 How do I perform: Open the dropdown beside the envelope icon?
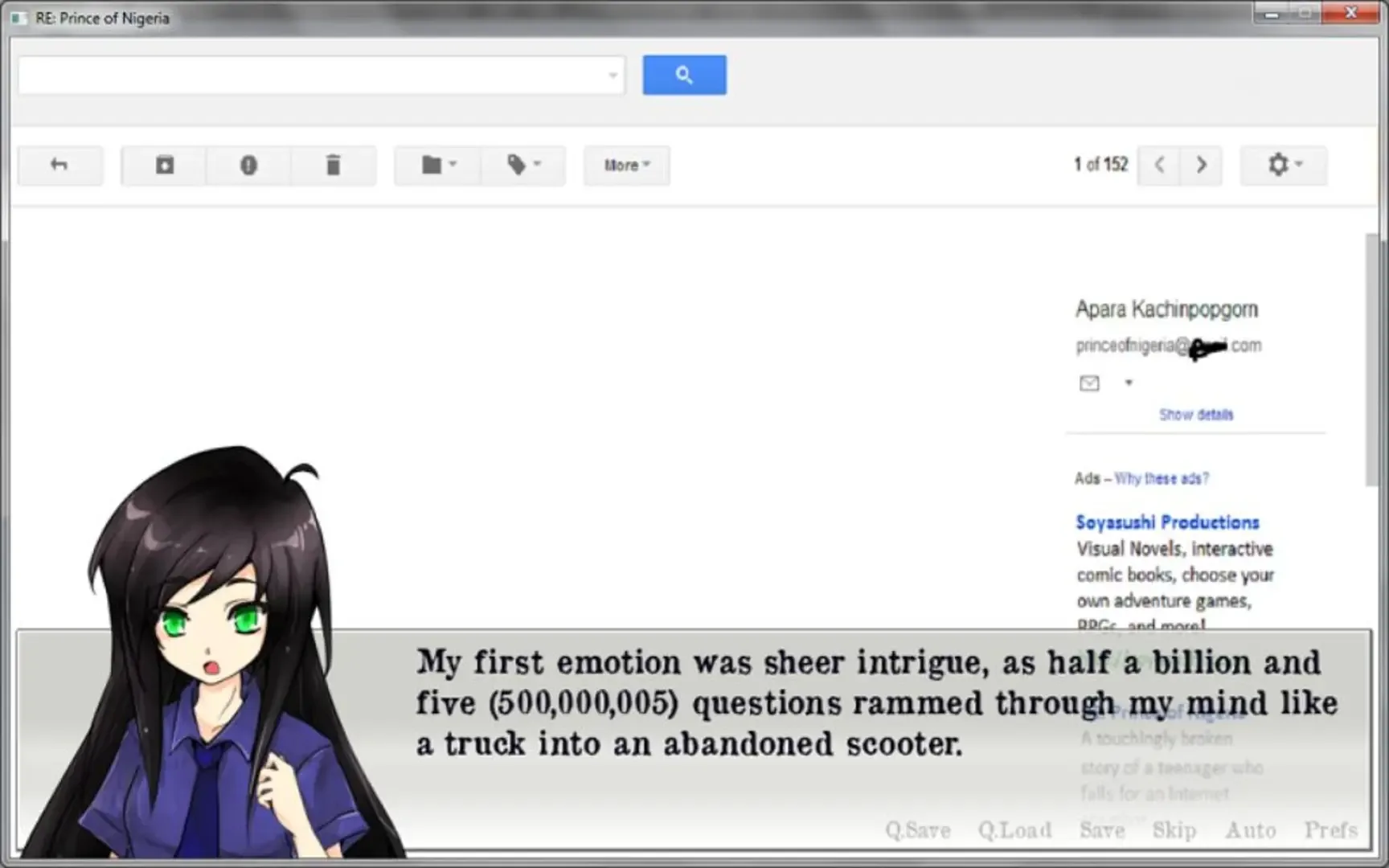click(x=1129, y=383)
